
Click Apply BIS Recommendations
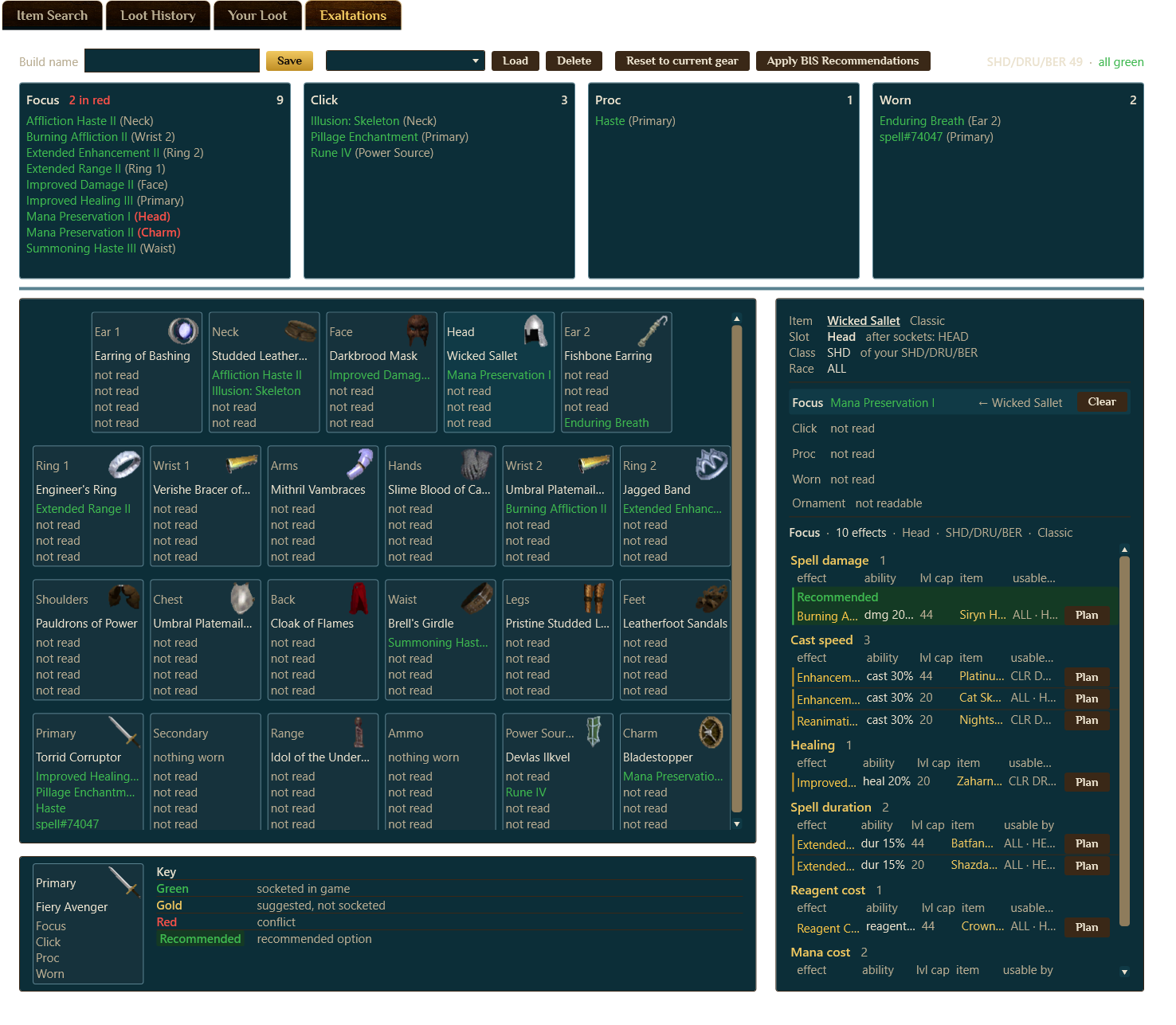pyautogui.click(x=843, y=61)
